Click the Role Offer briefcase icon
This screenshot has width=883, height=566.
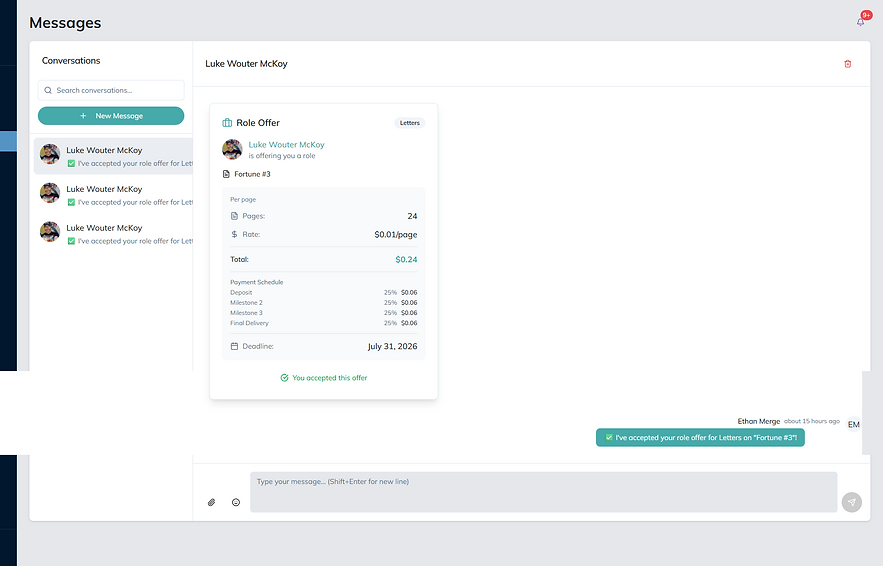227,123
